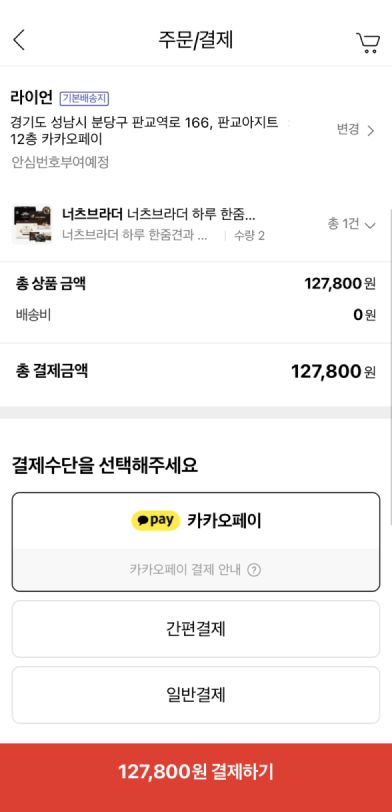This screenshot has width=392, height=812.
Task: Choose 간편결제 payment option
Action: pyautogui.click(x=196, y=629)
